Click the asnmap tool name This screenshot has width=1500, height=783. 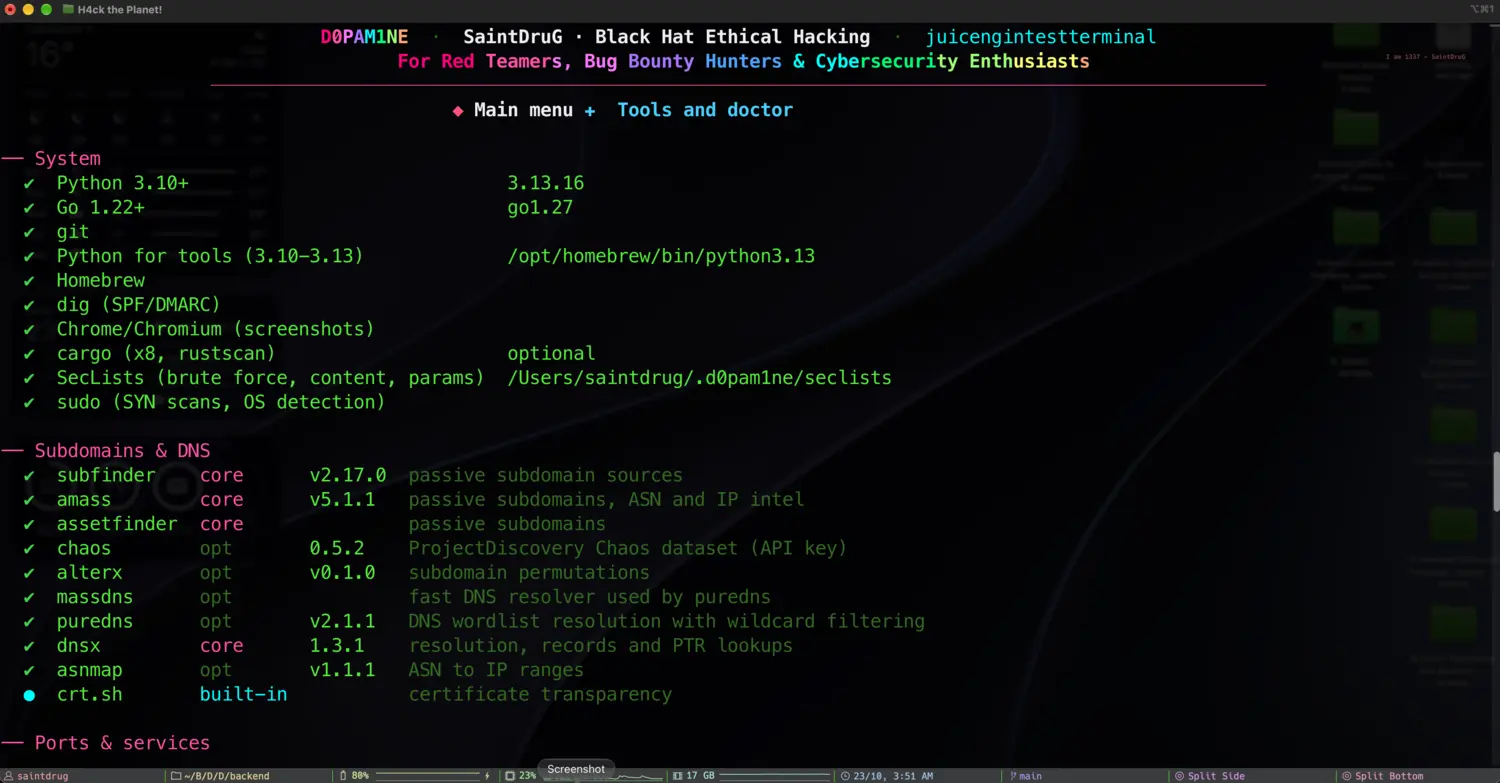tap(89, 670)
